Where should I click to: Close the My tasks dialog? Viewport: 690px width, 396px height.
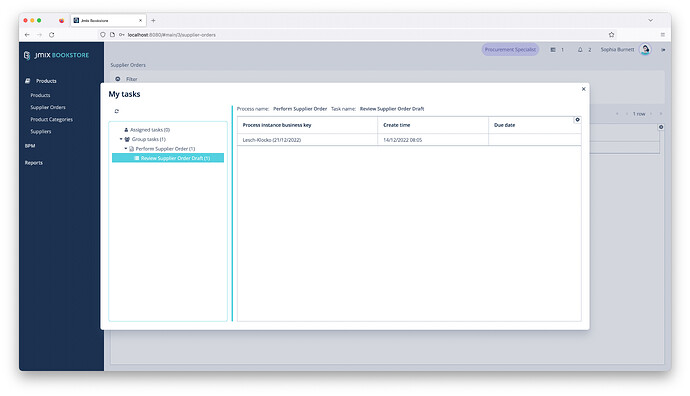point(584,89)
